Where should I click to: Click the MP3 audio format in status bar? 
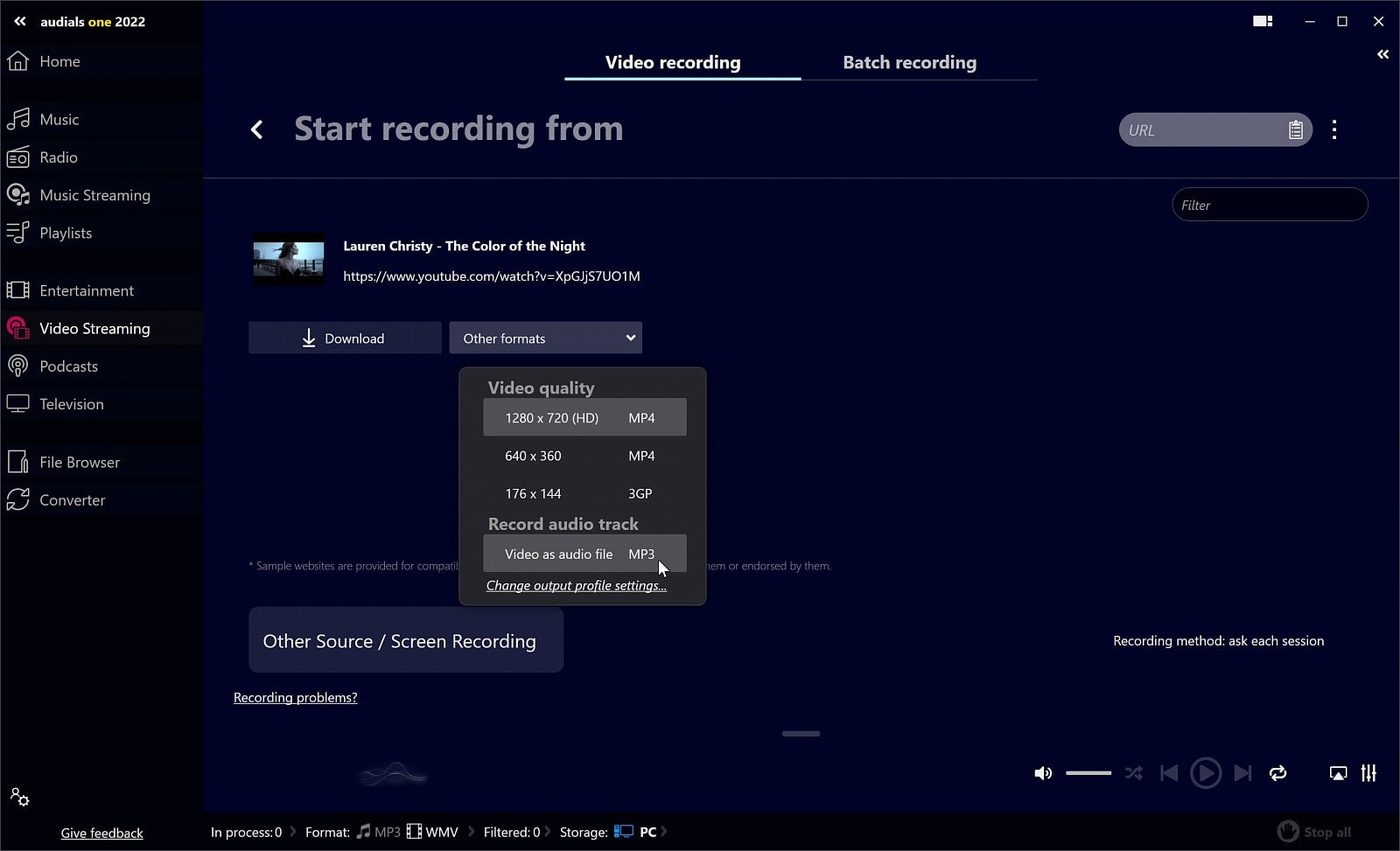click(x=379, y=832)
